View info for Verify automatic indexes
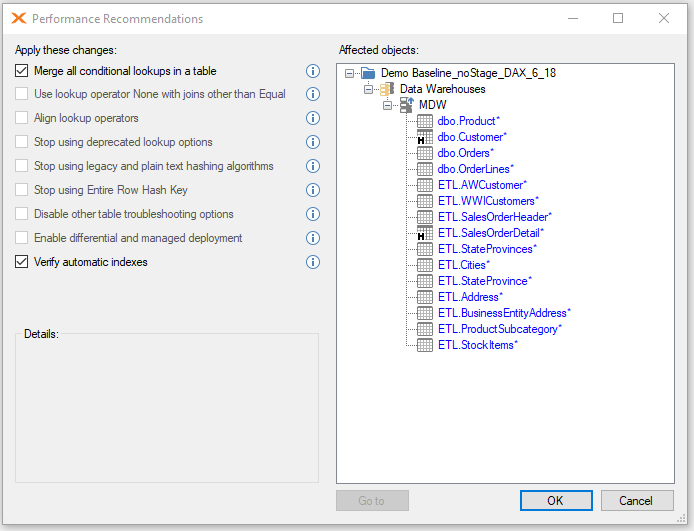This screenshot has width=694, height=531. point(313,262)
